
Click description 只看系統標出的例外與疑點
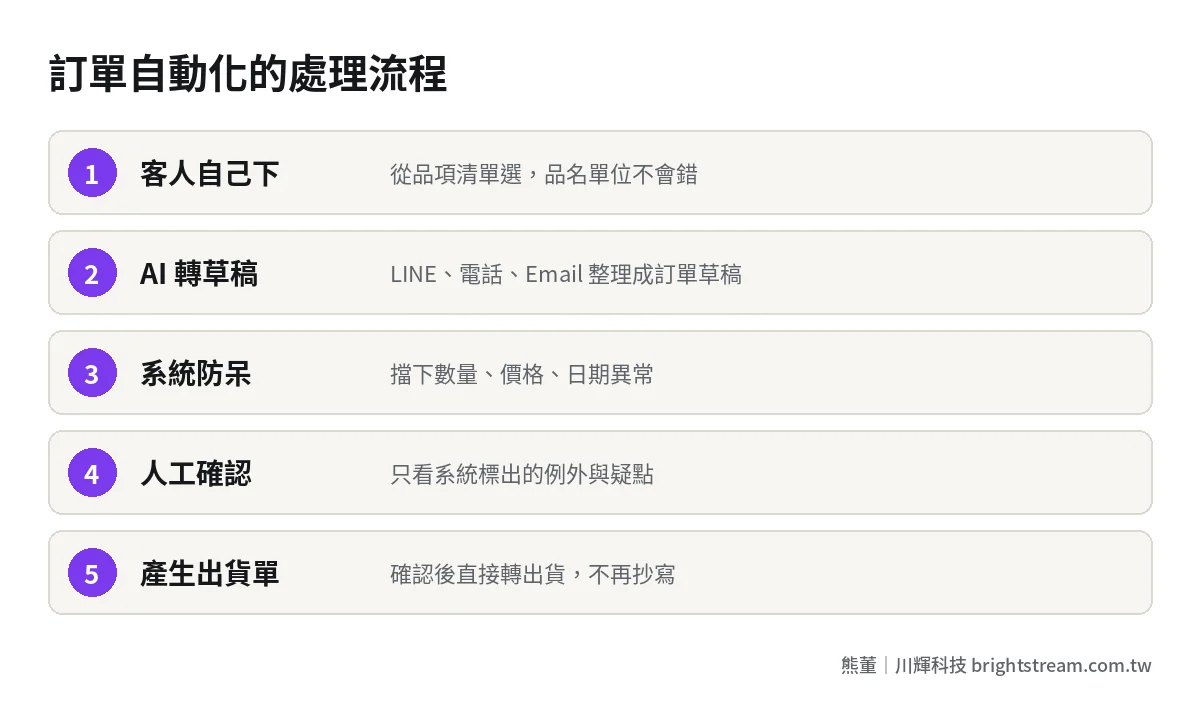522,474
